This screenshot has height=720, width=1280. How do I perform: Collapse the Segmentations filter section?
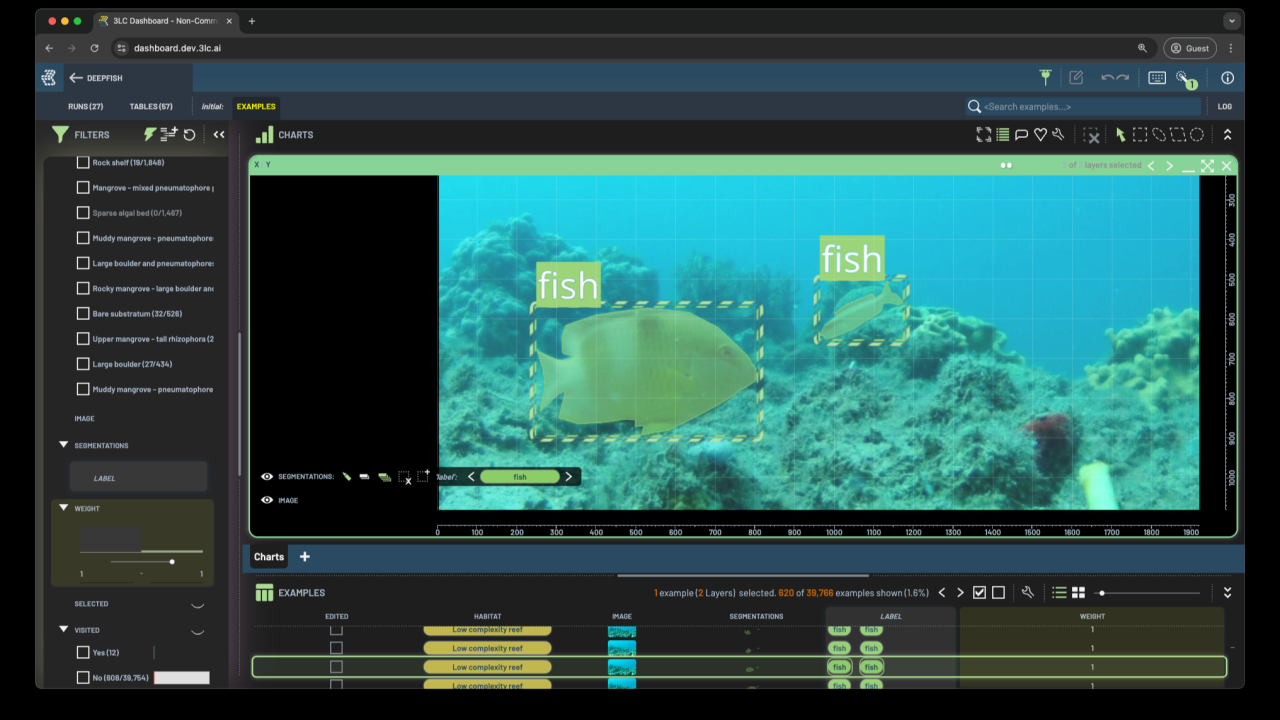pyautogui.click(x=64, y=446)
